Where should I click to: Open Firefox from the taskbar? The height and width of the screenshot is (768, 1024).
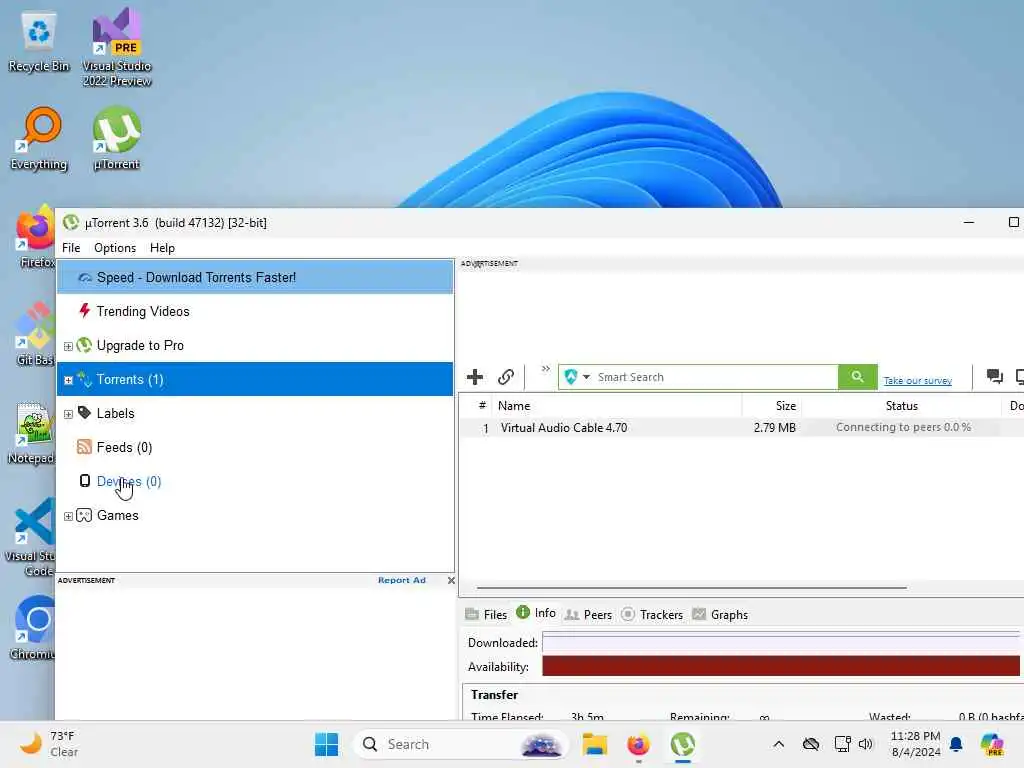pos(638,744)
